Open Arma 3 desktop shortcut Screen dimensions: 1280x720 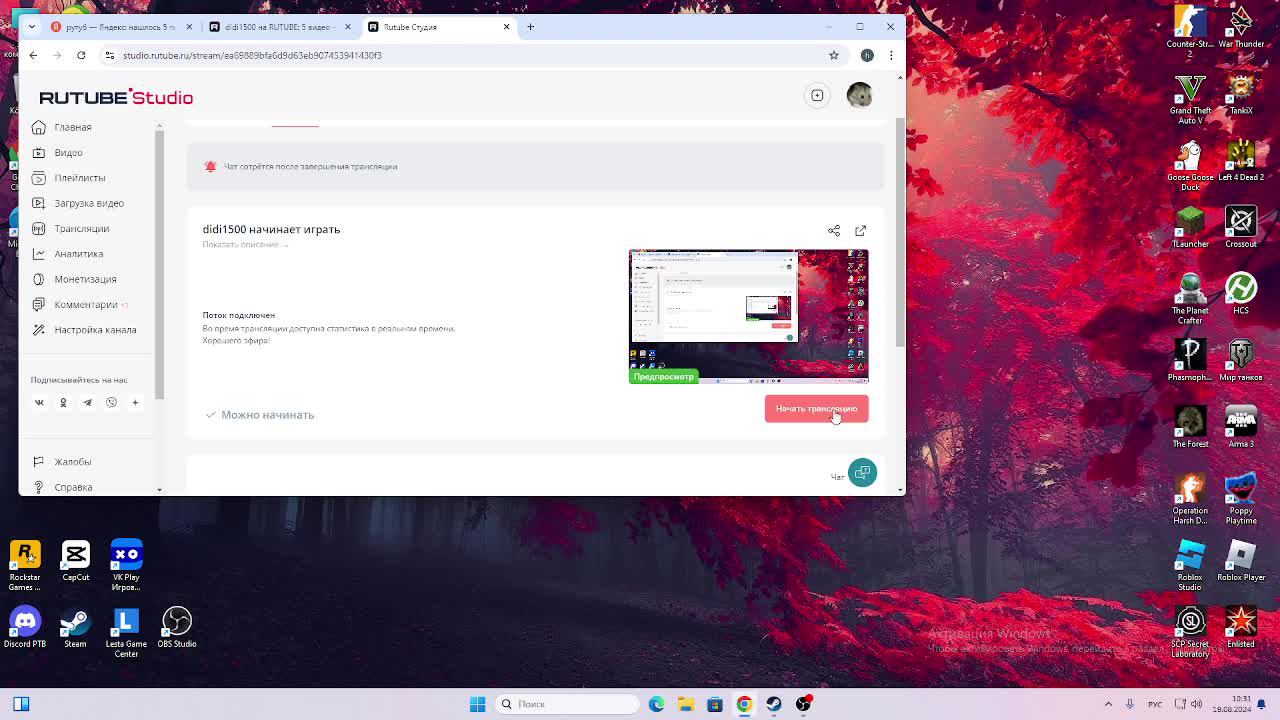pyautogui.click(x=1241, y=427)
